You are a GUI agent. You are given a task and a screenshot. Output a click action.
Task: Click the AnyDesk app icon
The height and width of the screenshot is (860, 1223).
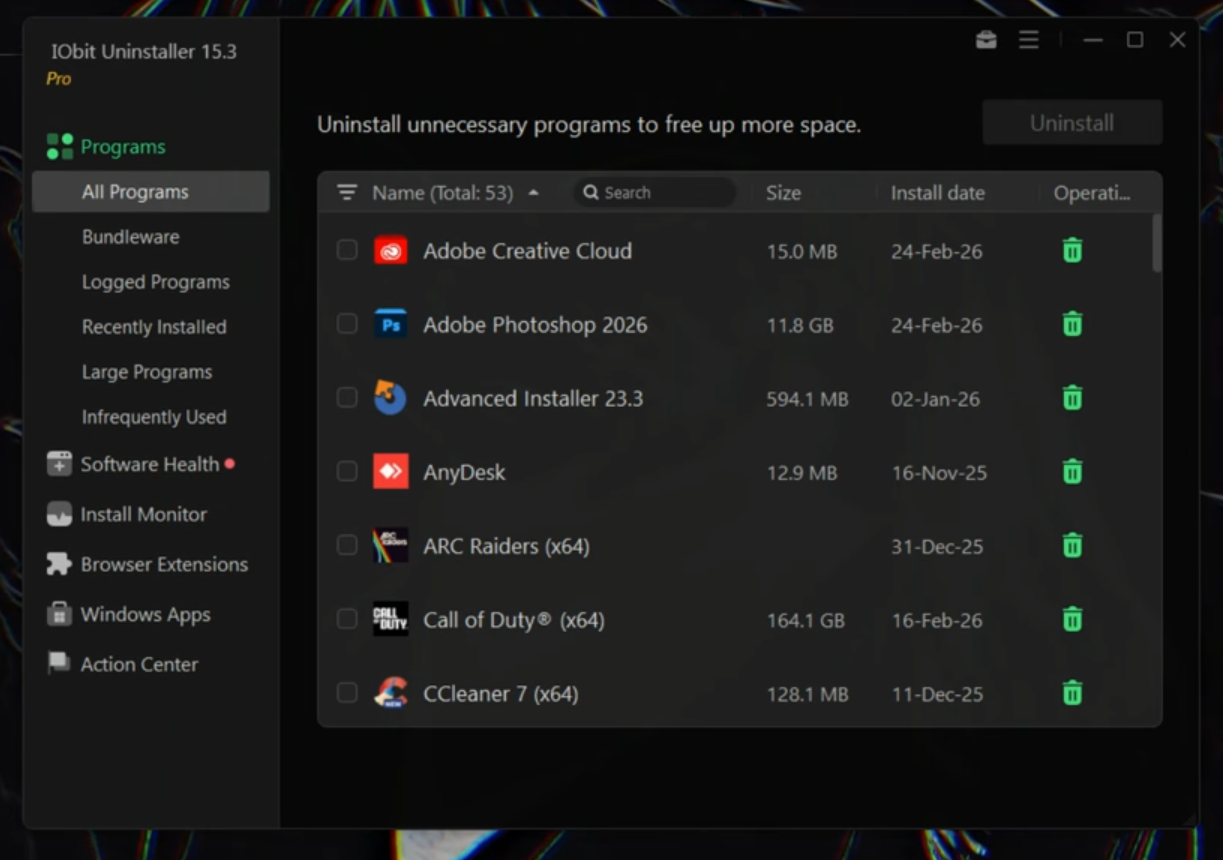390,472
